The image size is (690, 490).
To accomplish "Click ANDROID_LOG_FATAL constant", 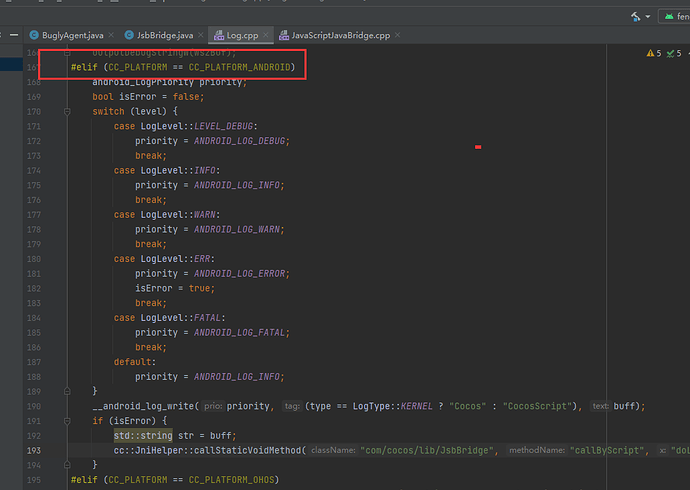I will [239, 333].
